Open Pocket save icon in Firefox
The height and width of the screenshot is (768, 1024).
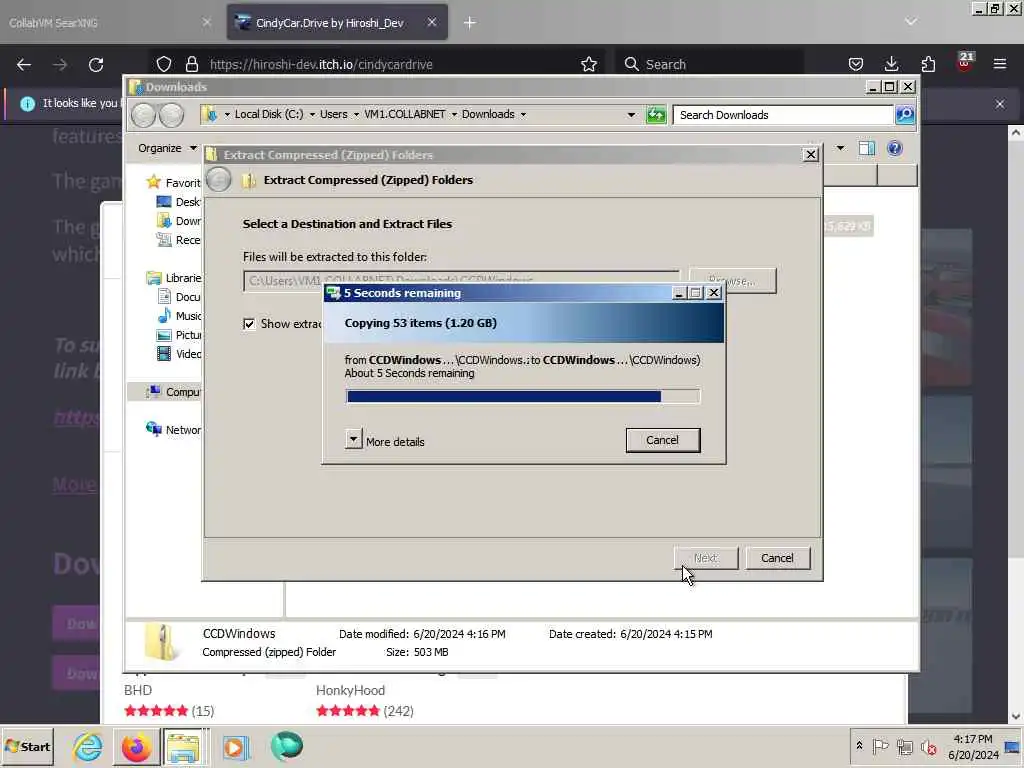click(x=856, y=64)
